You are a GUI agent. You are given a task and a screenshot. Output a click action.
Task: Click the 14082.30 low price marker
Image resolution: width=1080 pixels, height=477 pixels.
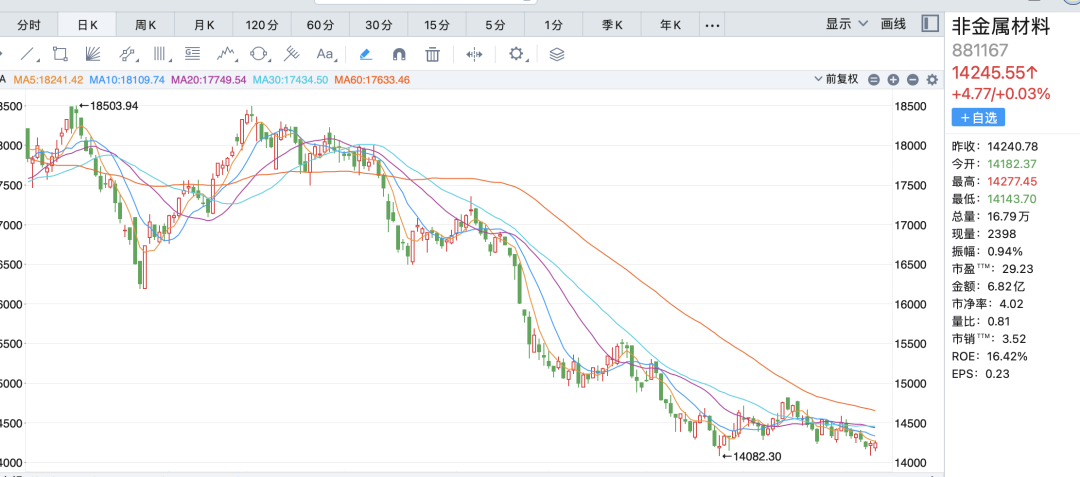click(750, 456)
